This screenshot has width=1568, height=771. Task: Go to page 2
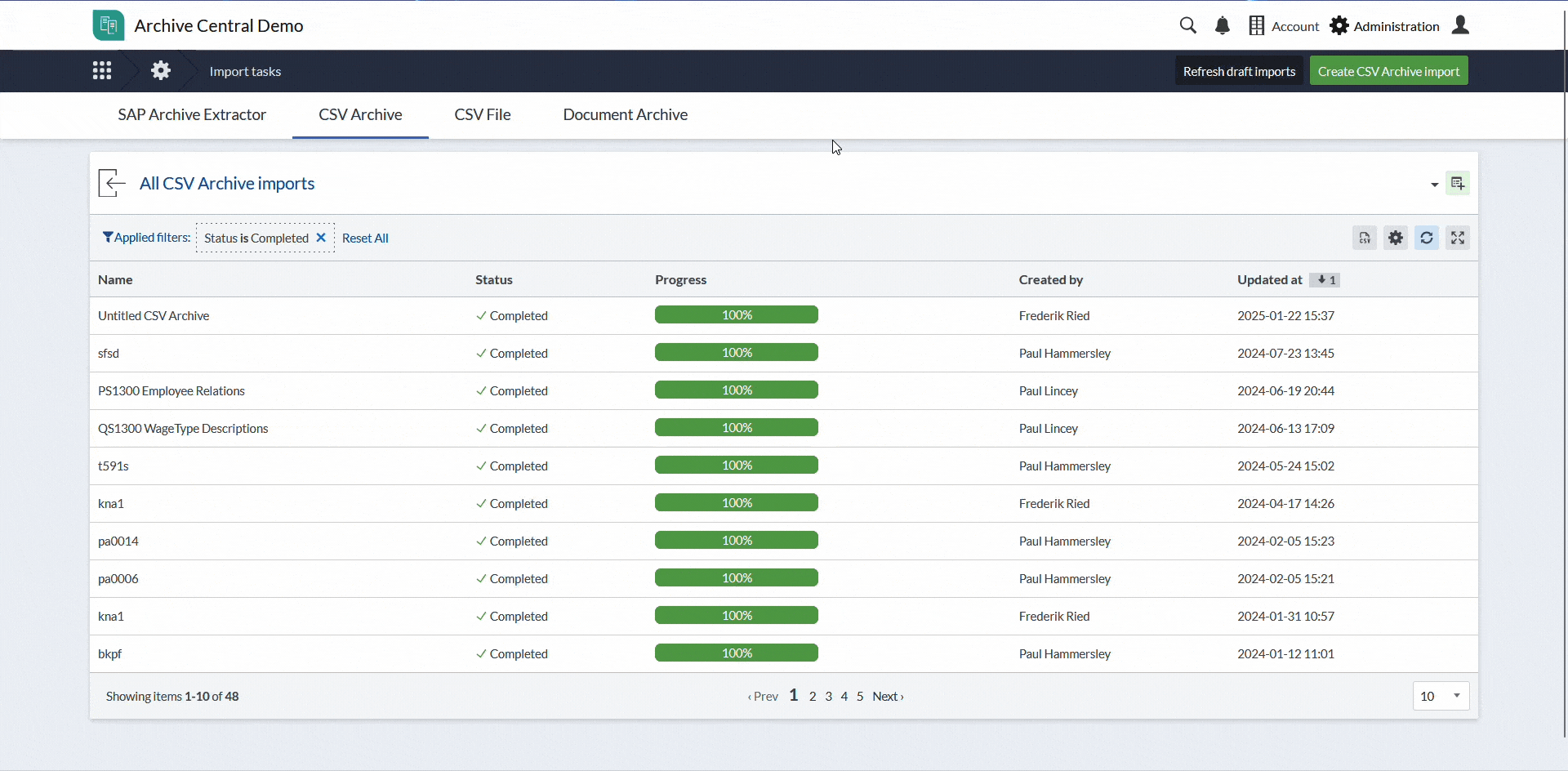[x=813, y=697]
